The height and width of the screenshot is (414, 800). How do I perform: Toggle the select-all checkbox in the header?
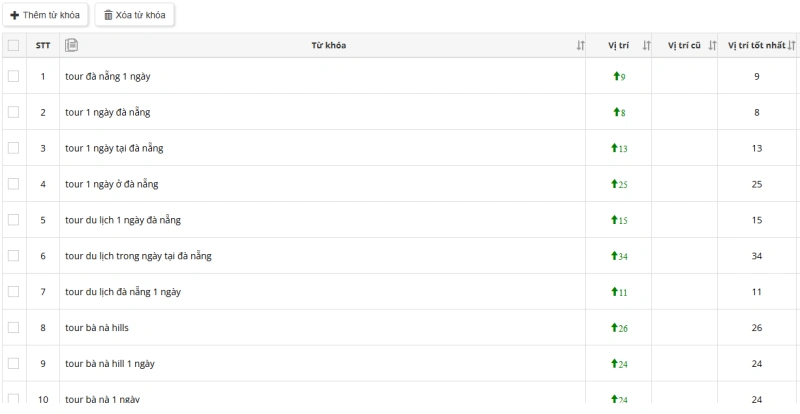pos(13,45)
